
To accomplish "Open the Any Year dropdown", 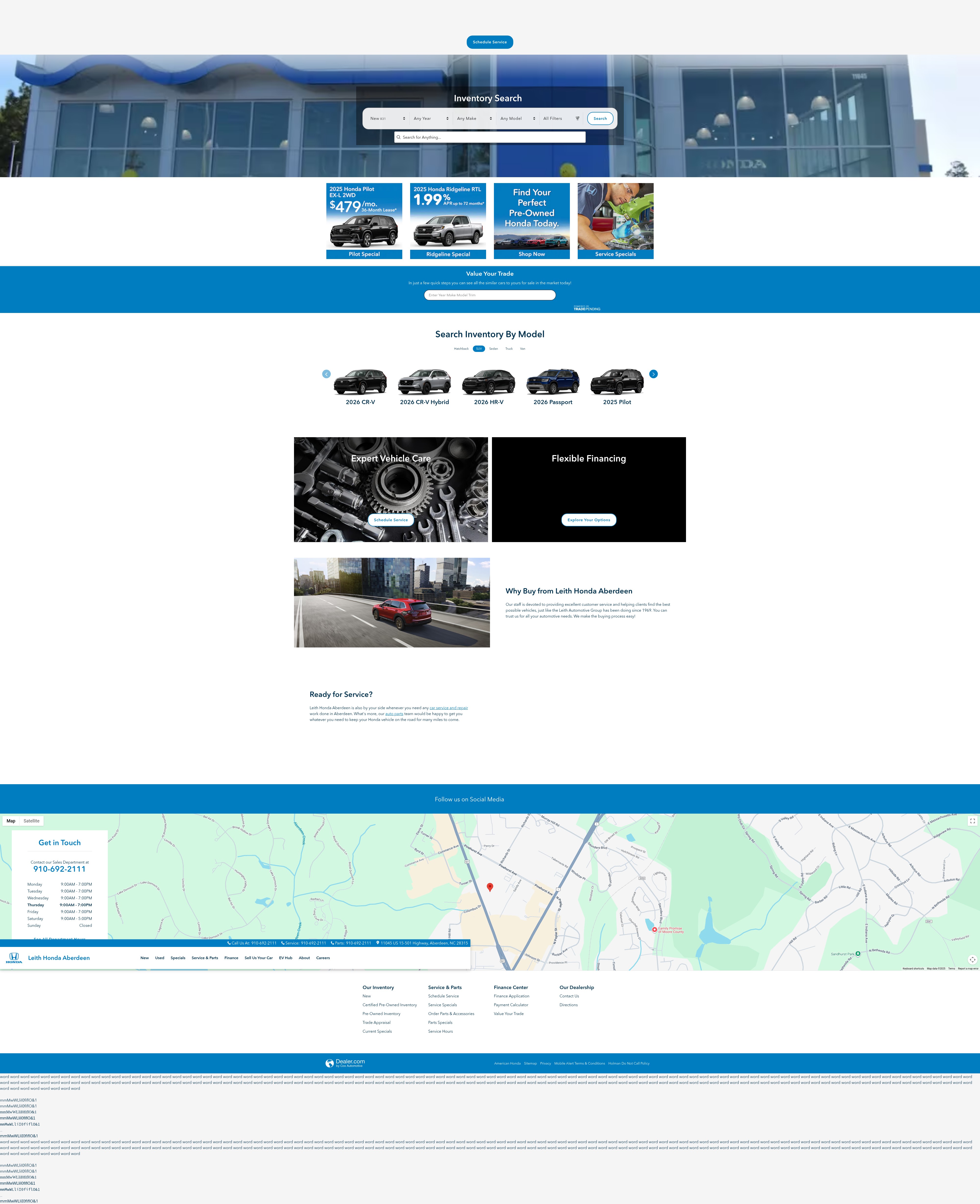I will tap(431, 119).
